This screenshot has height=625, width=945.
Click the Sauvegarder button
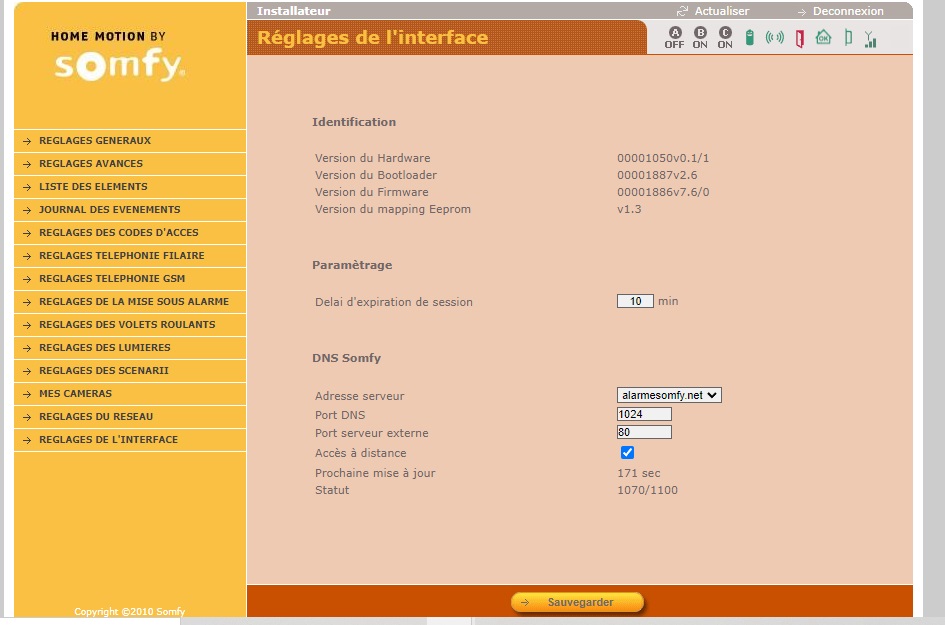click(x=577, y=602)
